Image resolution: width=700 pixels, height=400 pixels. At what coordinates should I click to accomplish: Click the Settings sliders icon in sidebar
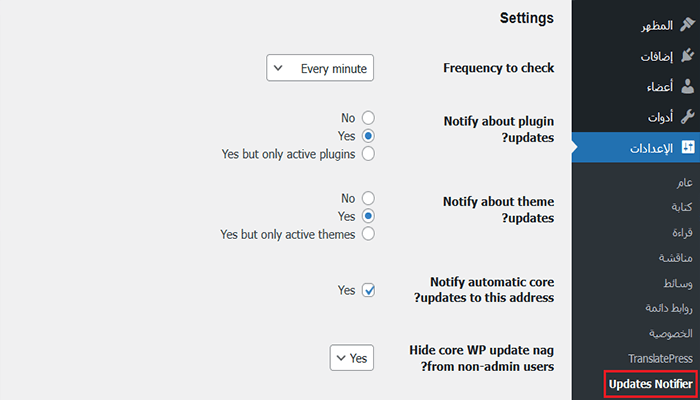point(687,148)
